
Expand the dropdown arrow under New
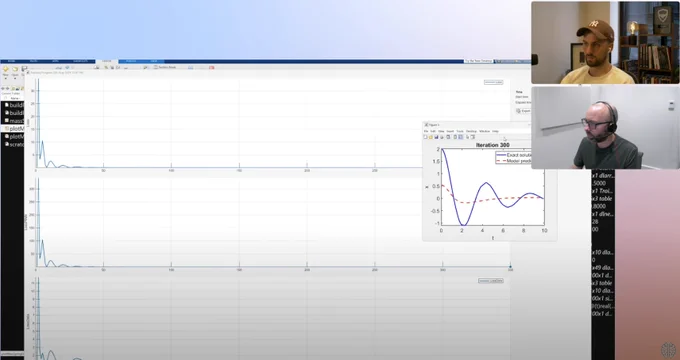coord(6,79)
